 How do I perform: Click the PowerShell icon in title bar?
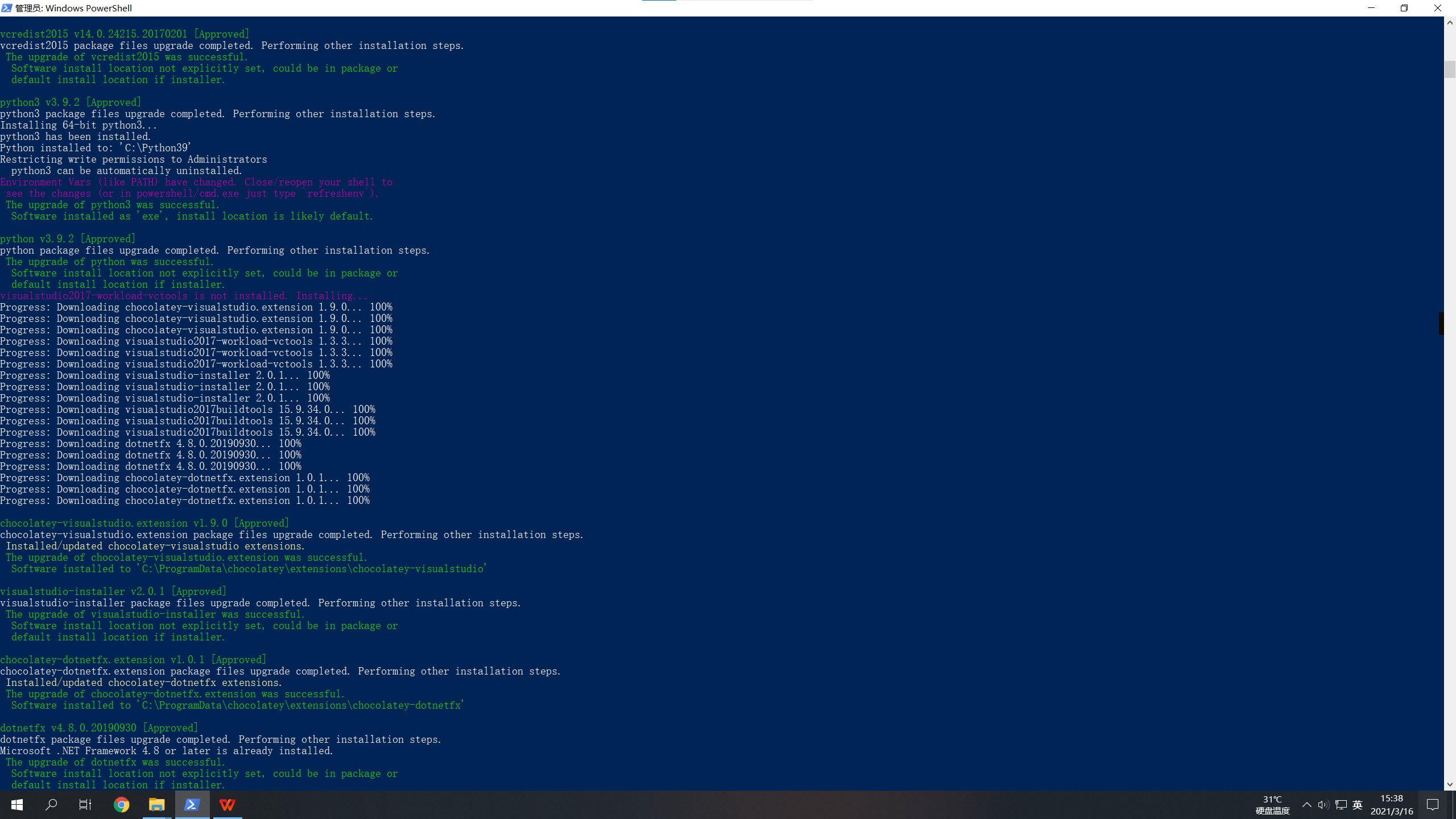coord(7,8)
